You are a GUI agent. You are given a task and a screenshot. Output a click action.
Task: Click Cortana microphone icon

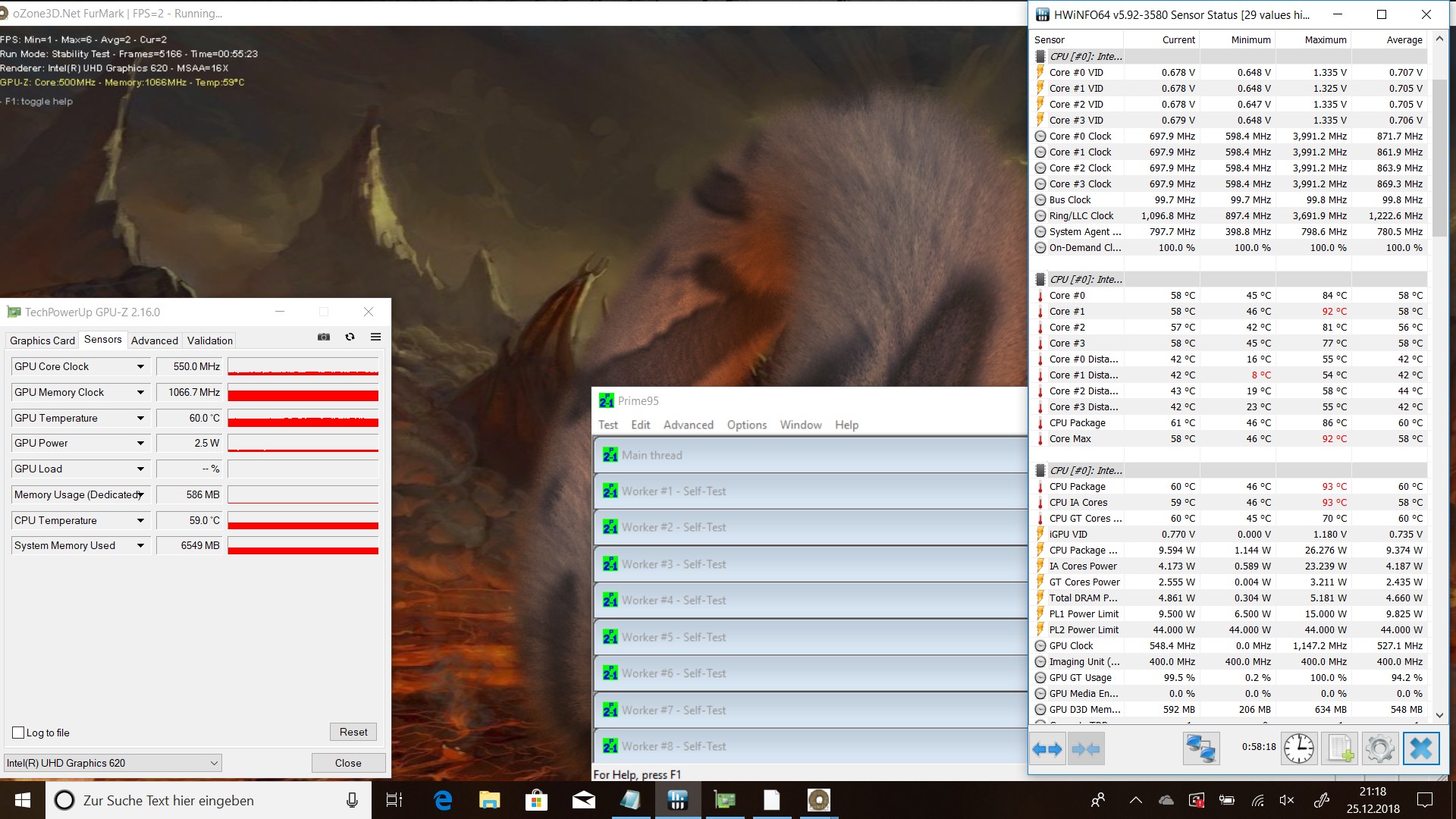(x=352, y=800)
